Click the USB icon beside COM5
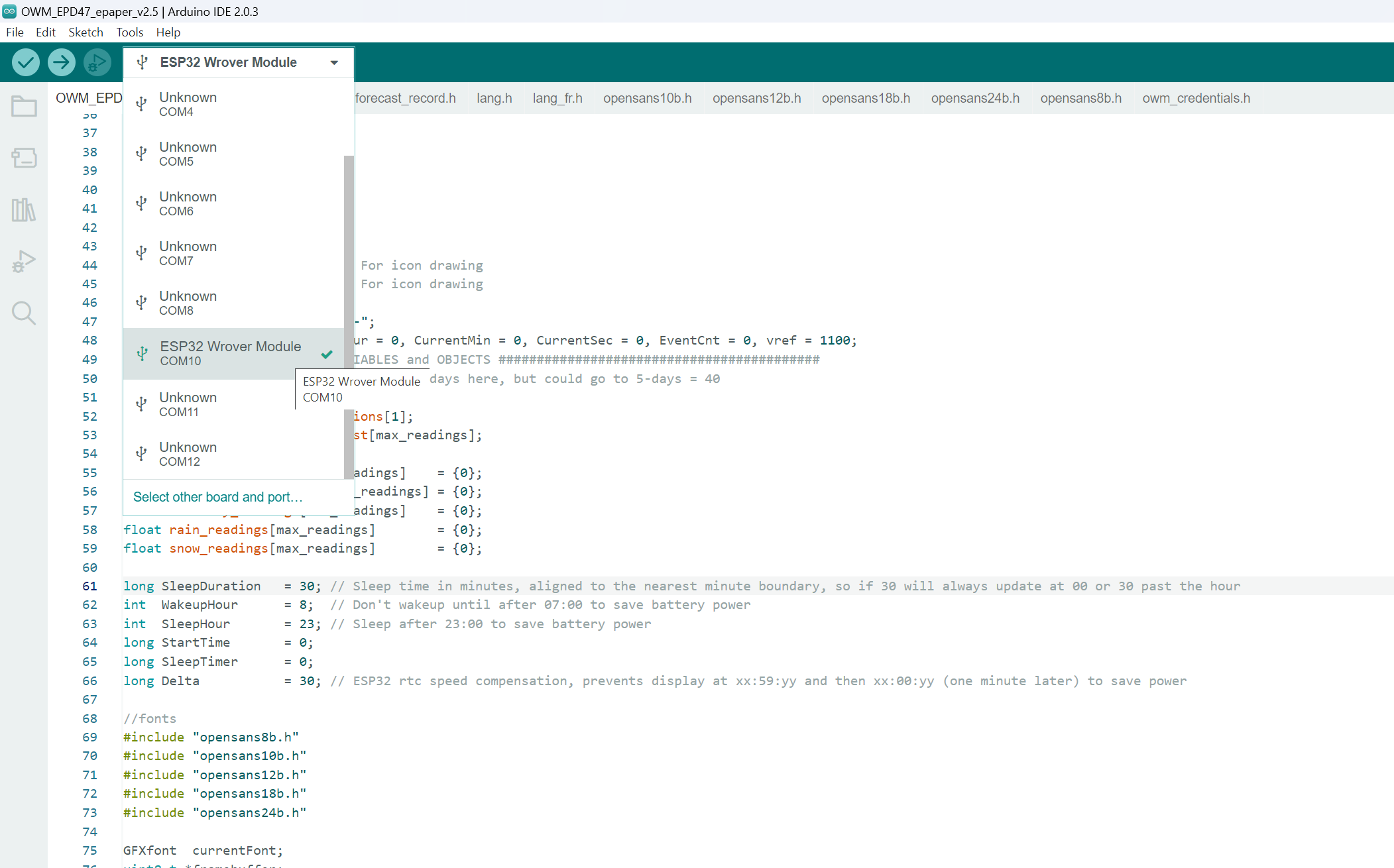The height and width of the screenshot is (868, 1394). (x=141, y=153)
